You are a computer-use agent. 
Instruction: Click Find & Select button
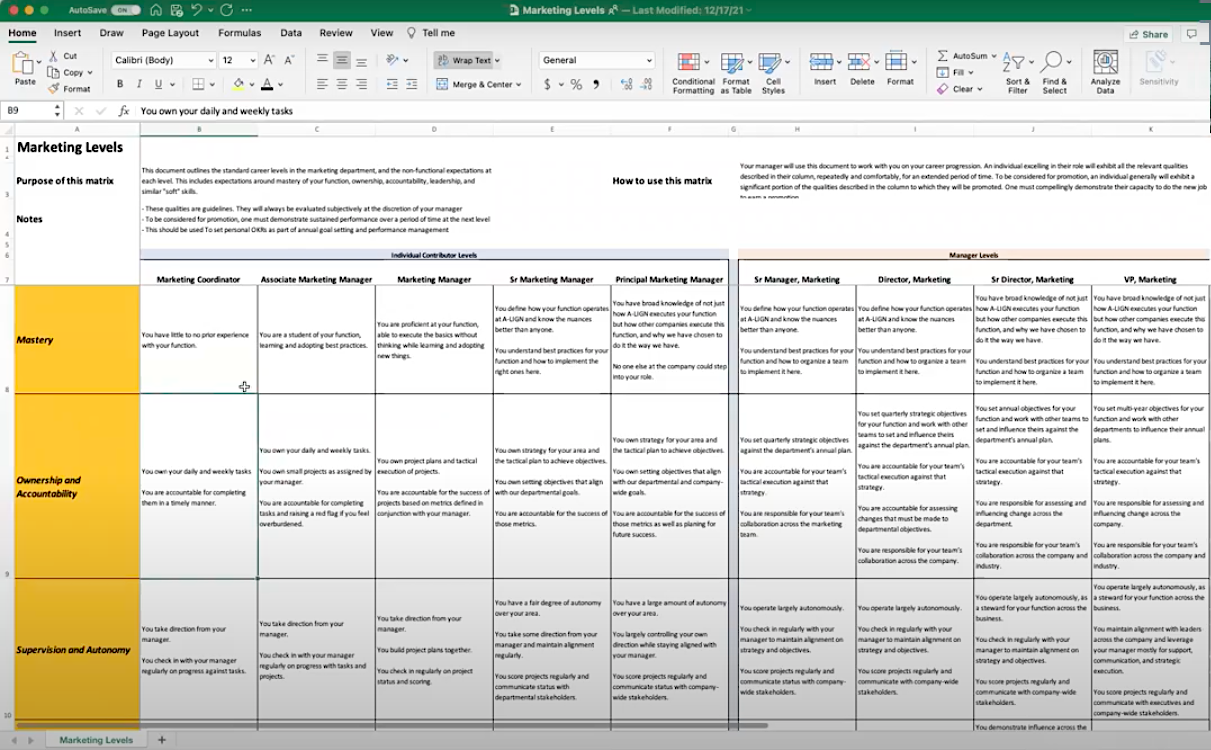[1054, 72]
